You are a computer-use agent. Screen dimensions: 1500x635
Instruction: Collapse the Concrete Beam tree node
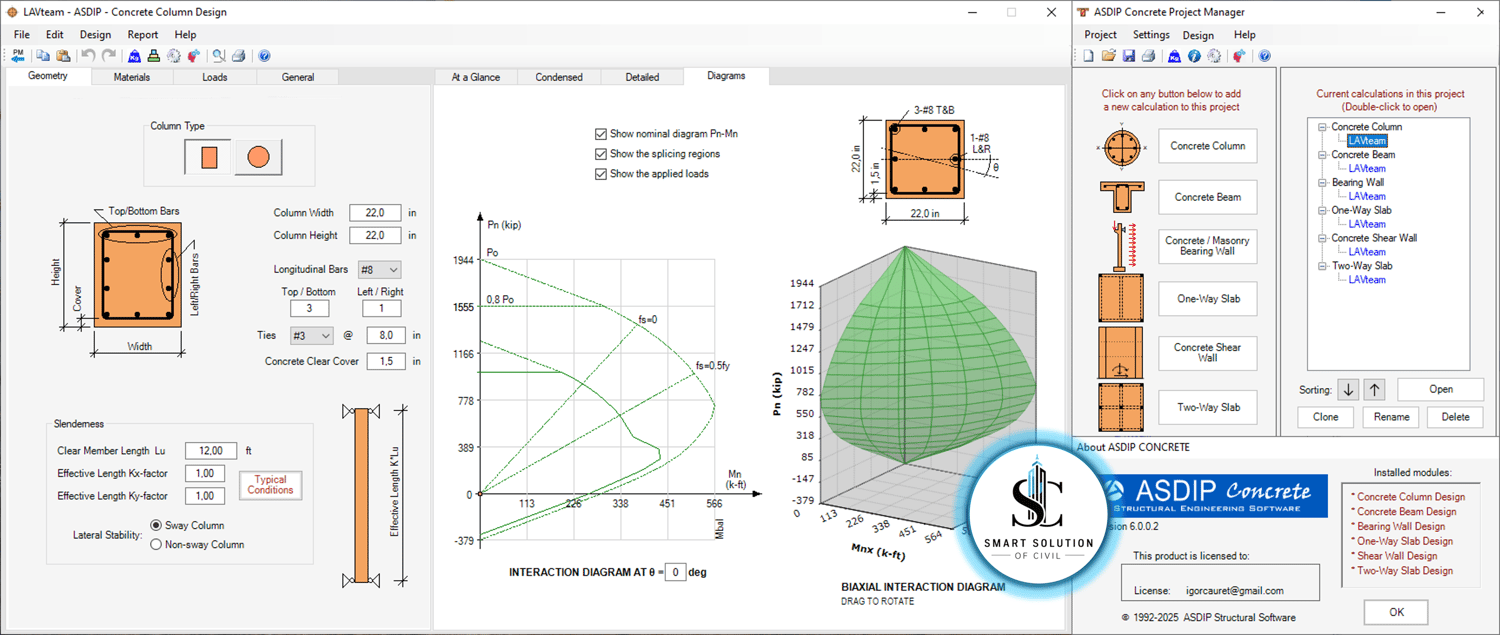(1323, 155)
